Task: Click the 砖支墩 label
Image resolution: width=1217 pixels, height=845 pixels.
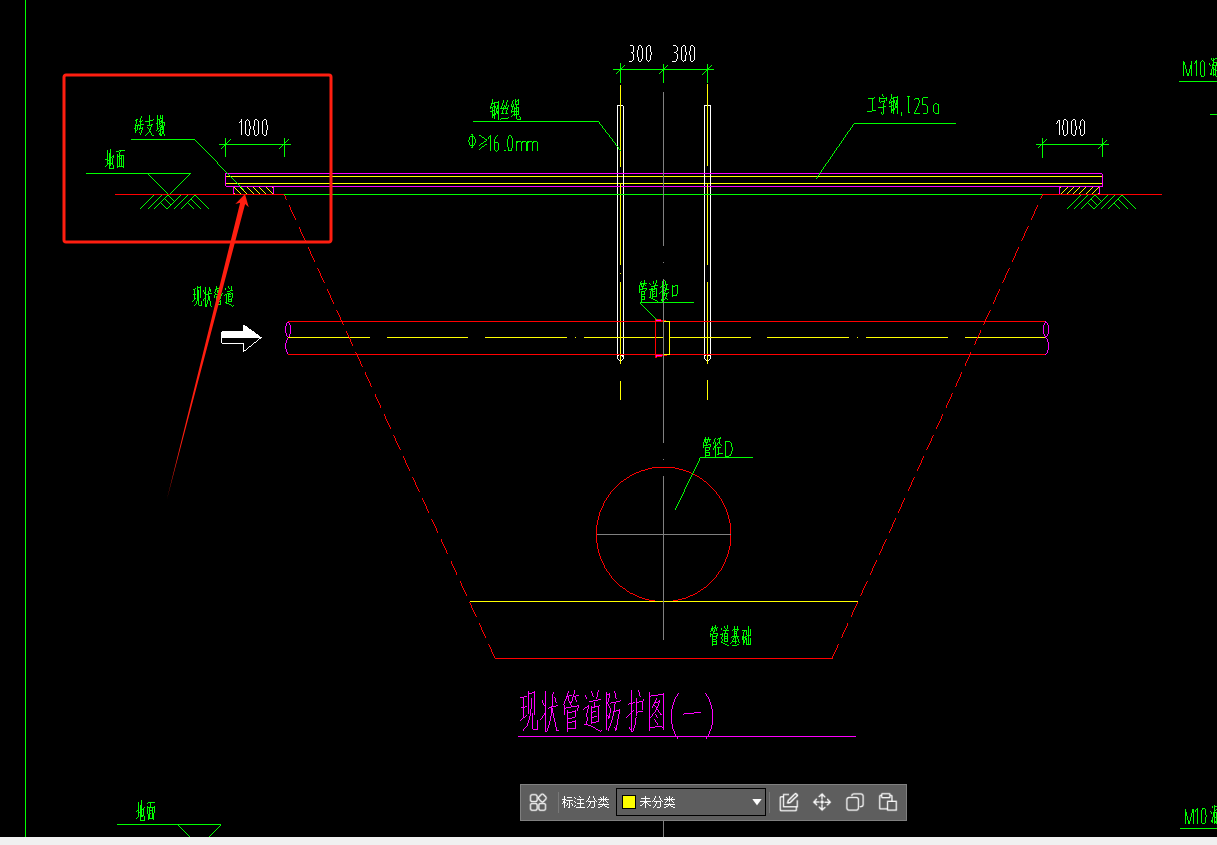Action: (x=150, y=127)
